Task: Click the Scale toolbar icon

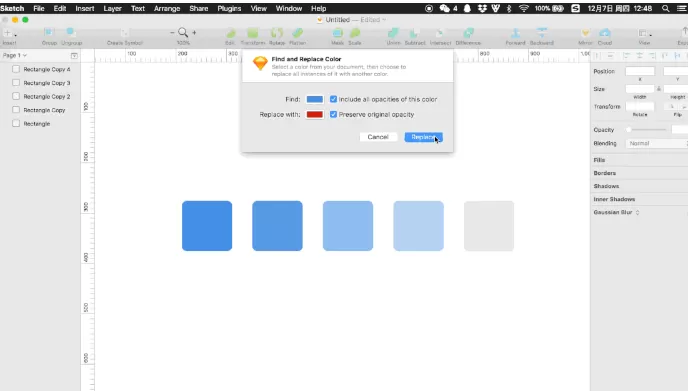Action: 355,33
